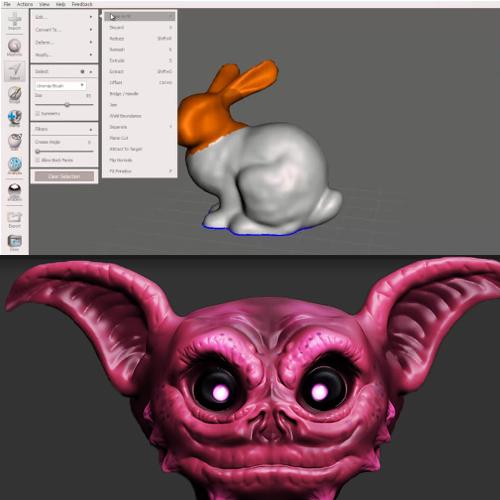Choose Reduce from the Edit menu
The height and width of the screenshot is (500, 500).
(140, 38)
